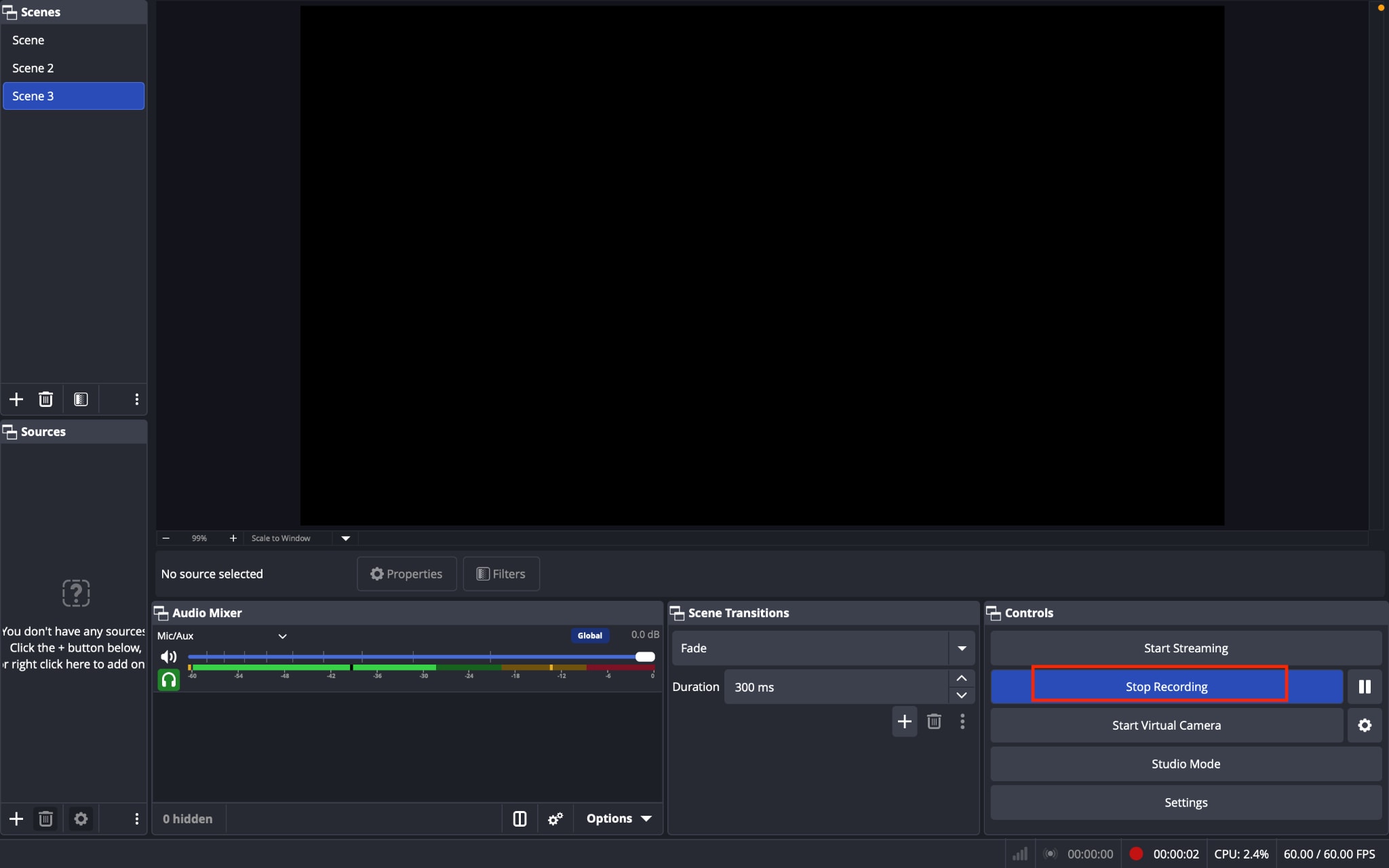Screen dimensions: 1389x868
Task: Click the Controls dock icon
Action: click(x=994, y=613)
